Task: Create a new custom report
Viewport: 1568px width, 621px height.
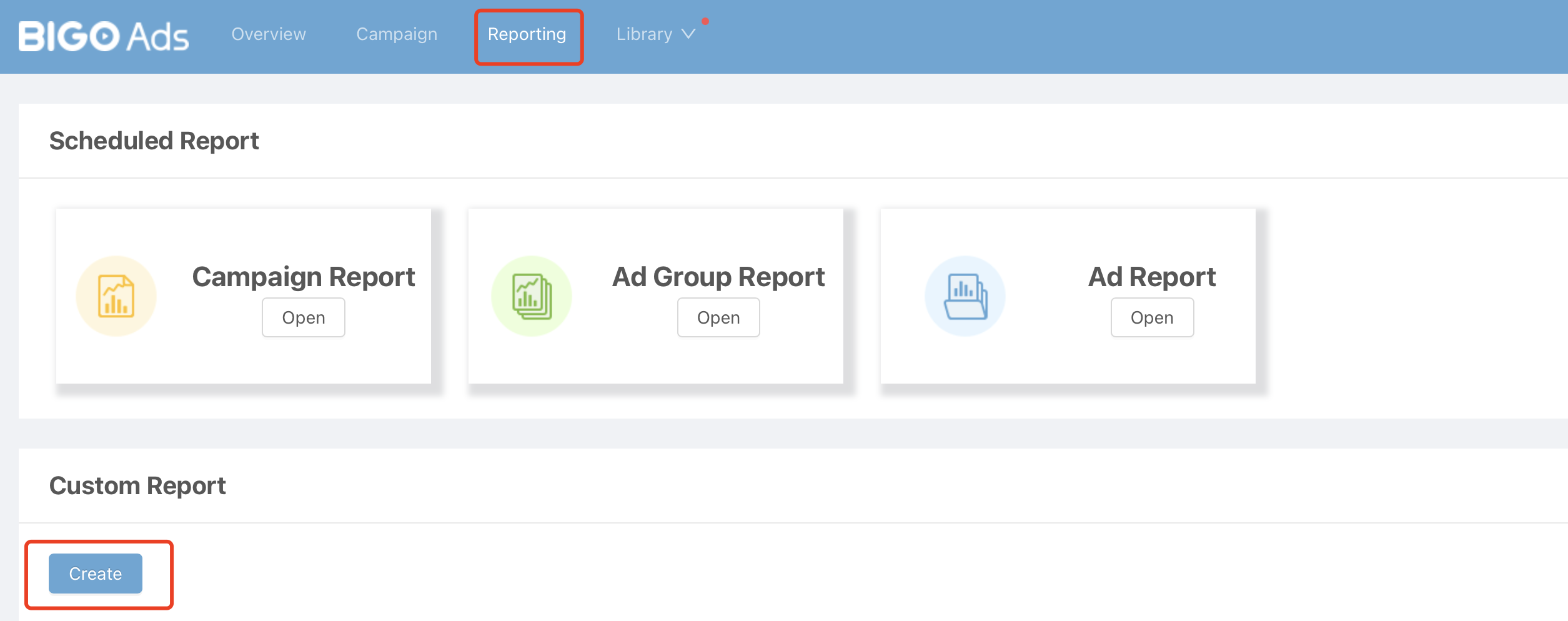Action: click(x=96, y=574)
